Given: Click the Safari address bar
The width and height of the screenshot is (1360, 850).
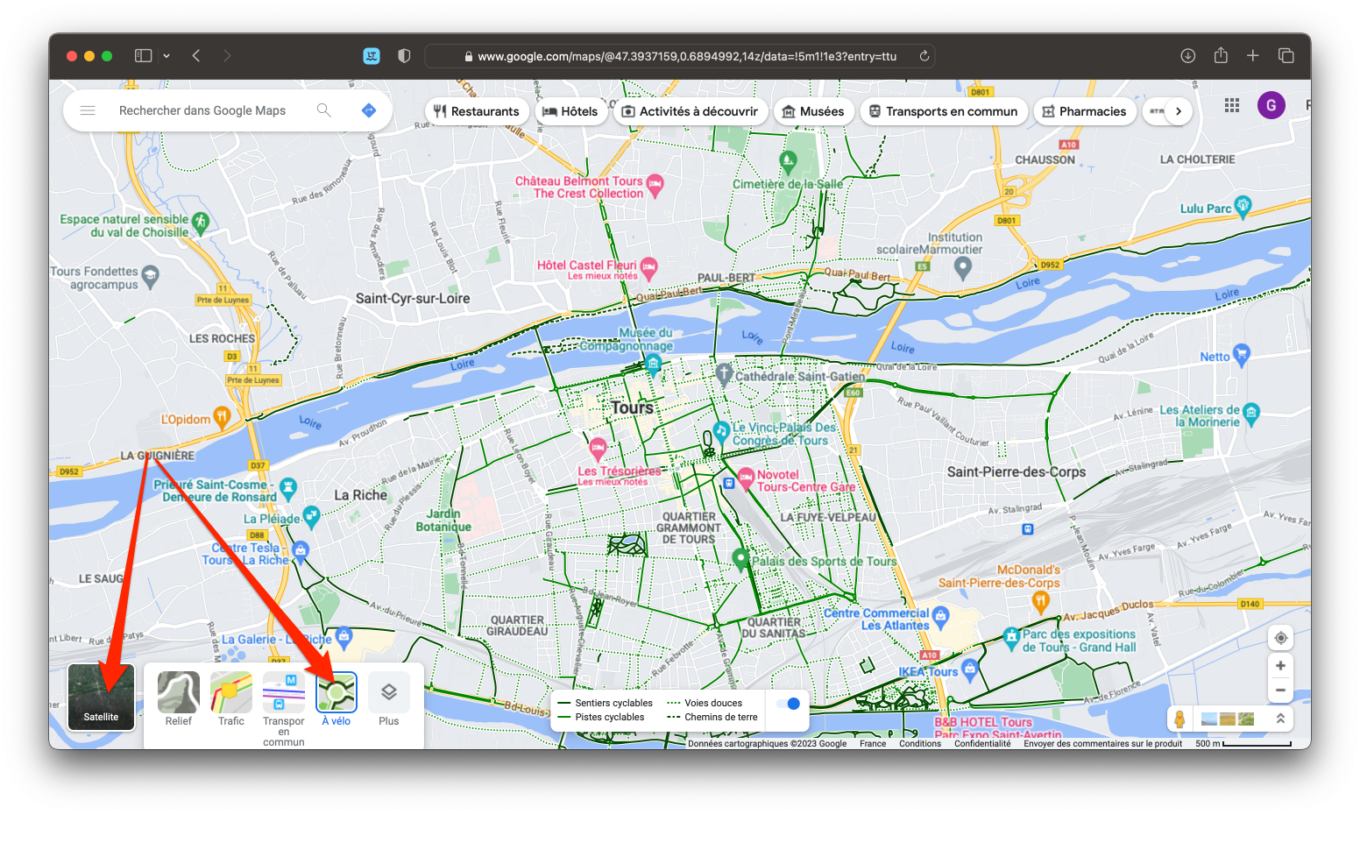Looking at the screenshot, I should [680, 56].
